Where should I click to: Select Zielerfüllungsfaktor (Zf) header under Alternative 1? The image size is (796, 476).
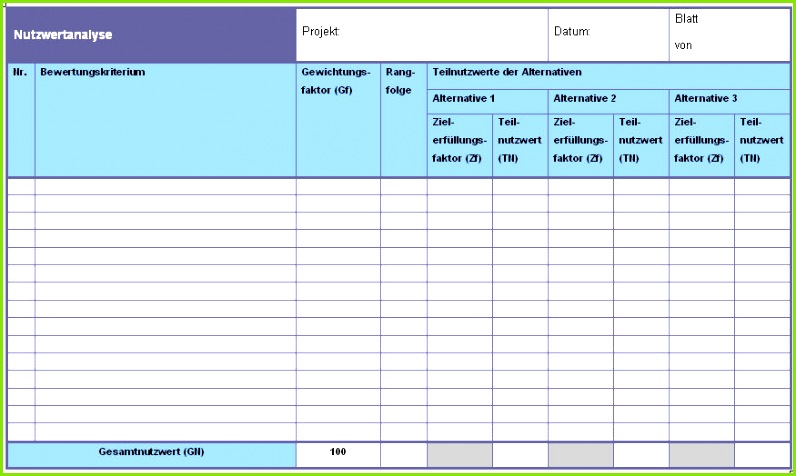pos(459,141)
